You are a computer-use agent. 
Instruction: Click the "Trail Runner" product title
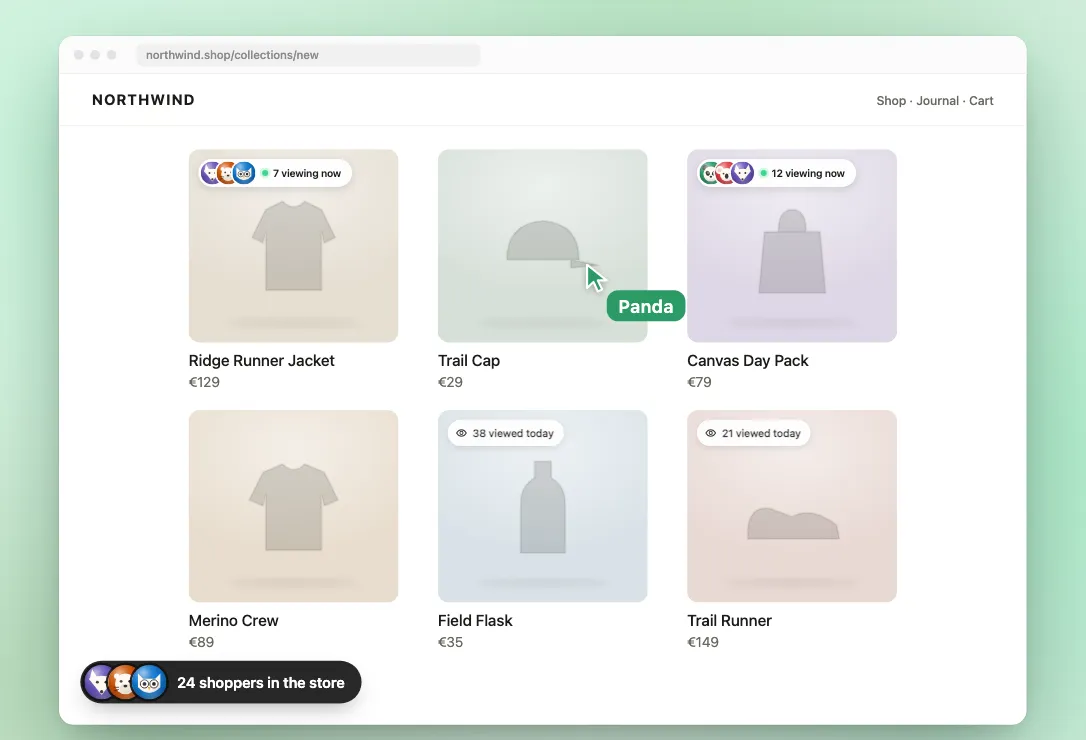click(x=729, y=620)
